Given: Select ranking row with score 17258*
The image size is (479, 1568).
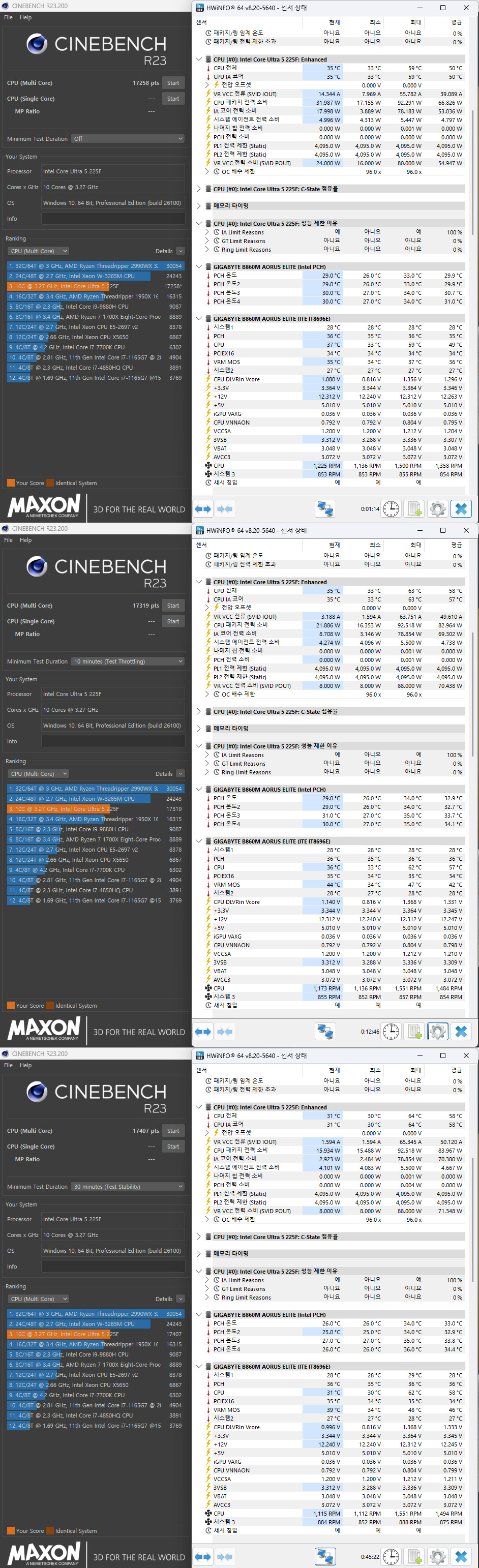Looking at the screenshot, I should [95, 286].
